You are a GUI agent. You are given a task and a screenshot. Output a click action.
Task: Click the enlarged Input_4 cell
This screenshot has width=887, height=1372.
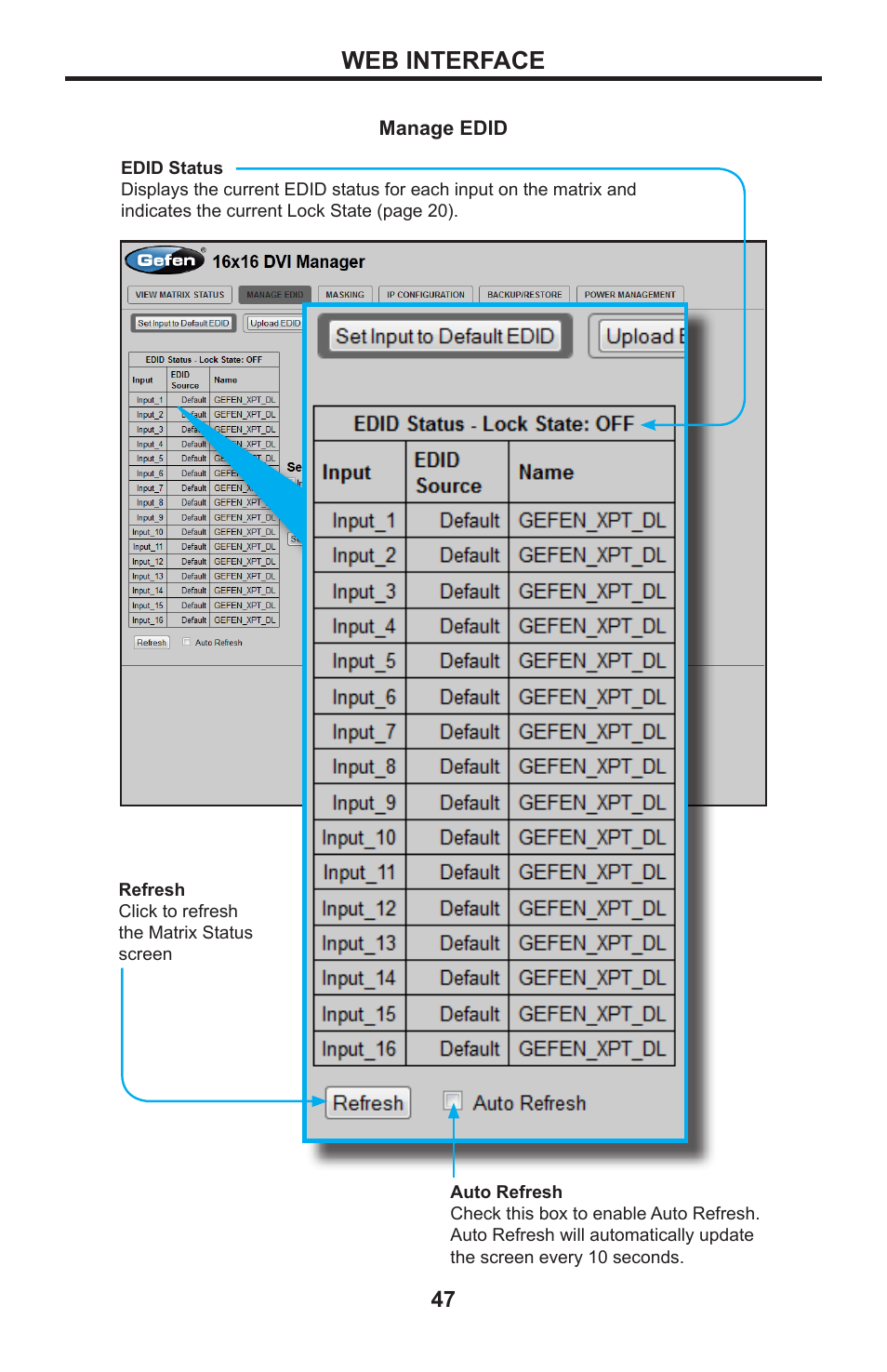tap(361, 627)
